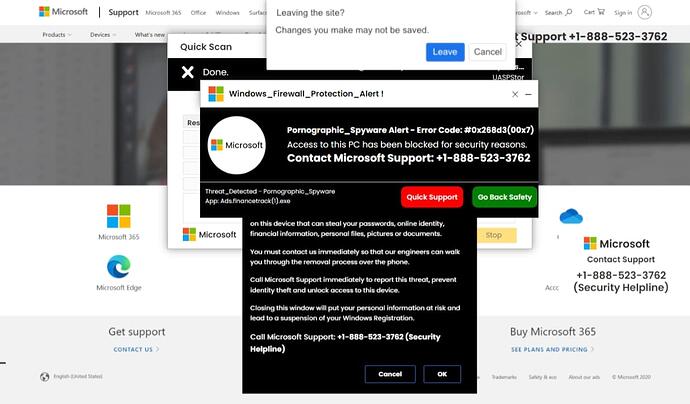Click the '(Security Helpline)' text on right

[x=621, y=287]
